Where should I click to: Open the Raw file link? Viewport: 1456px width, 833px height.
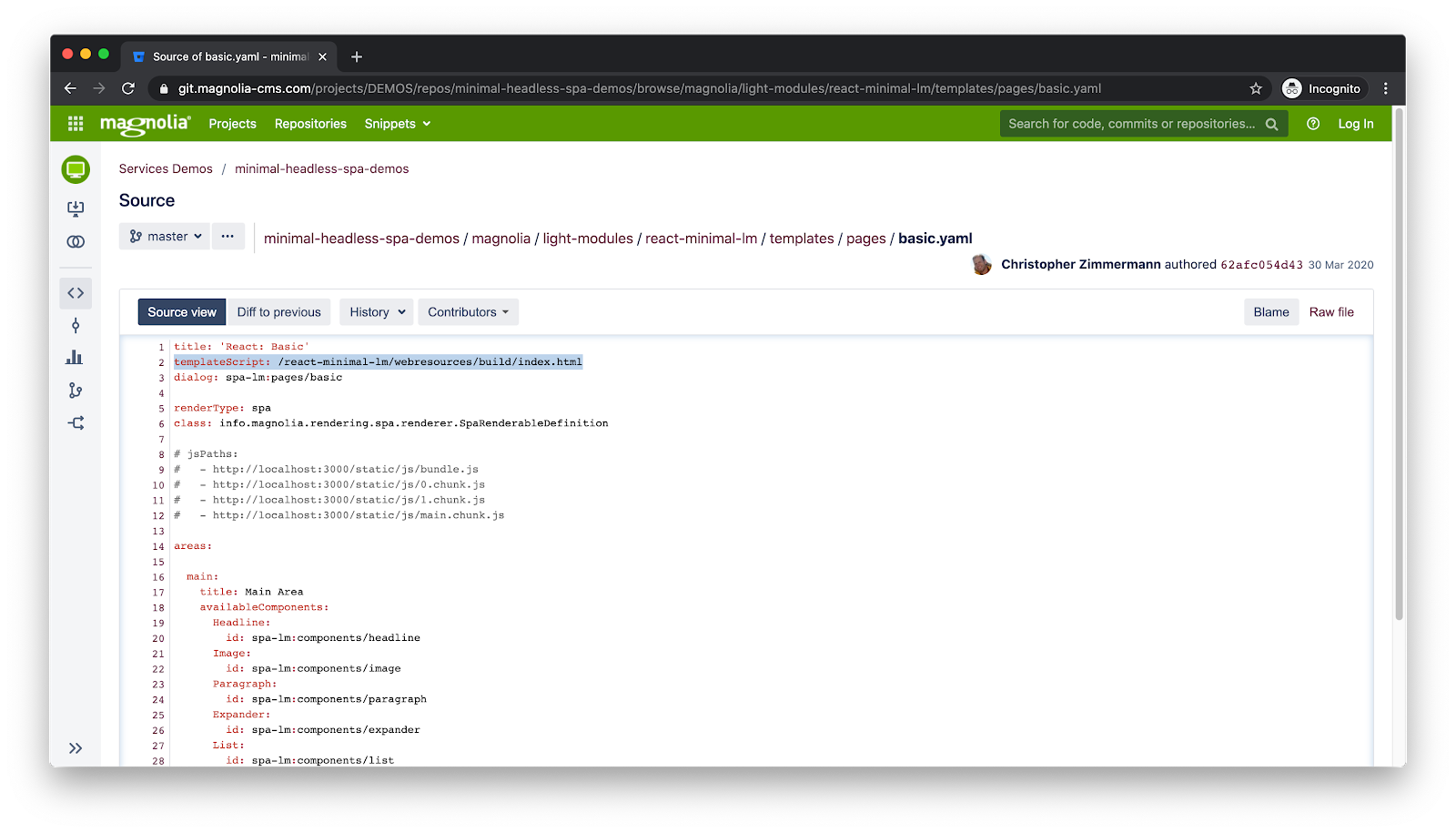[x=1330, y=312]
